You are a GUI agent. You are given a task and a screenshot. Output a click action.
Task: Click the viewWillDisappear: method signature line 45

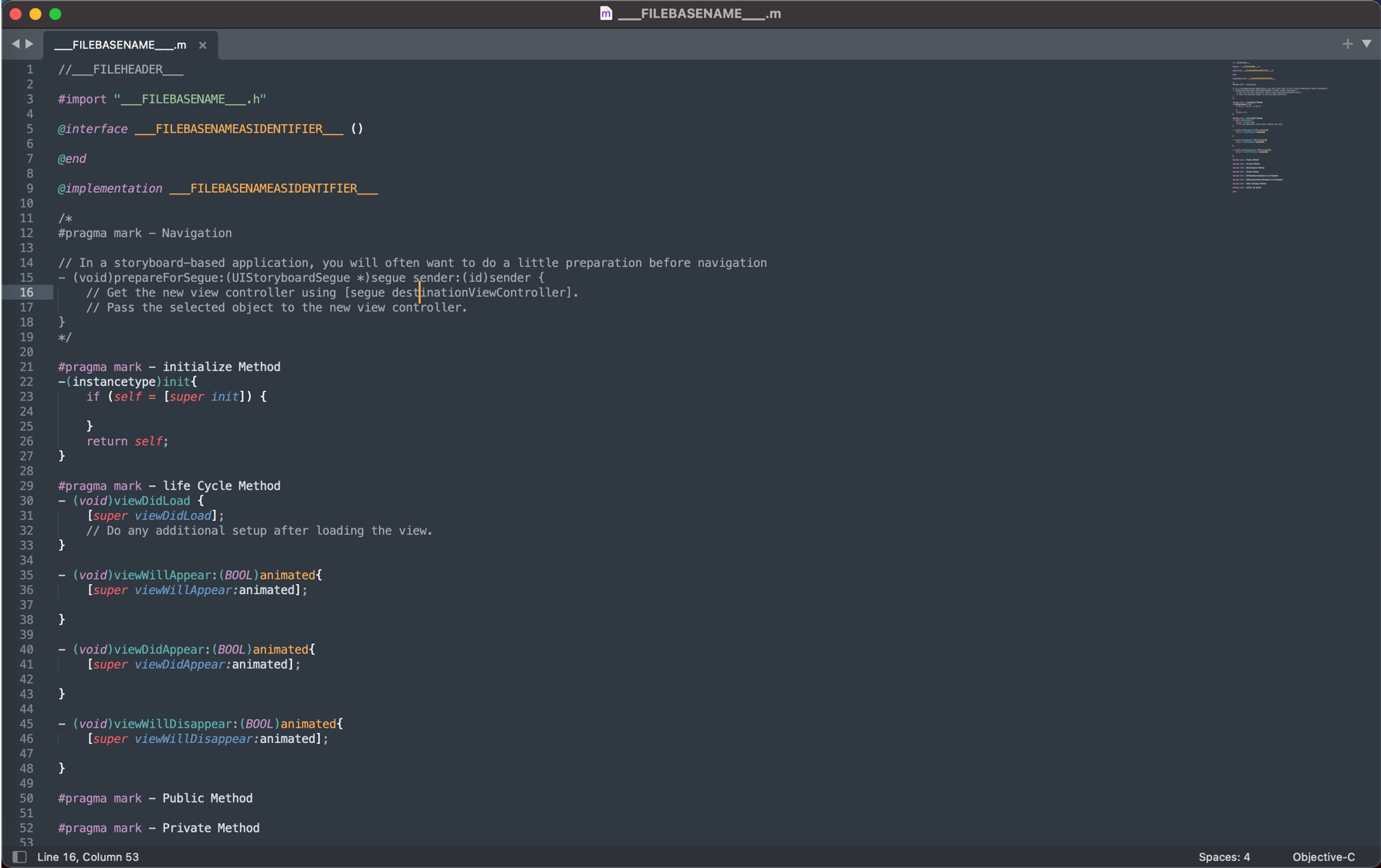pyautogui.click(x=201, y=724)
